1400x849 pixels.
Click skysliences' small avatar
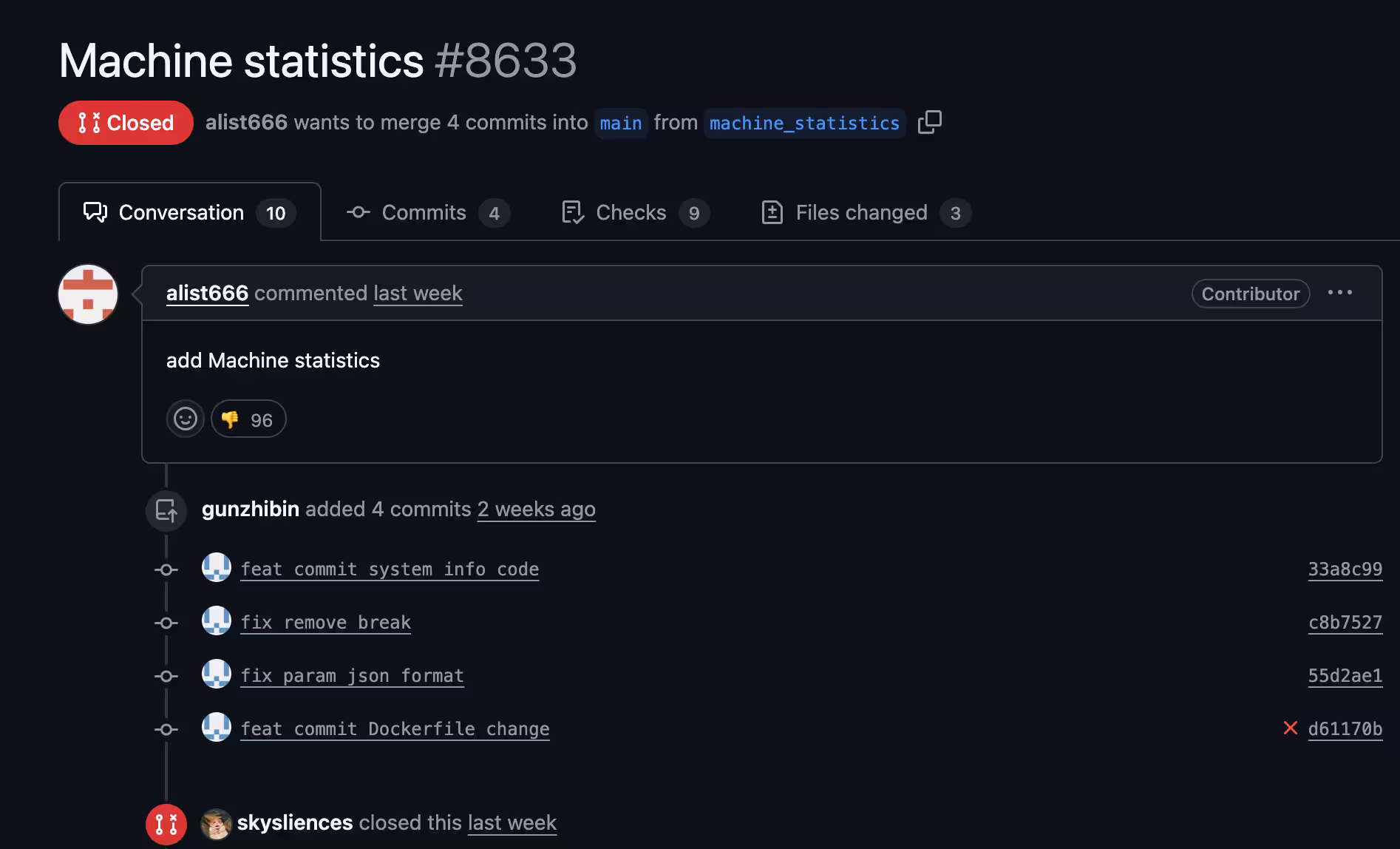[216, 823]
